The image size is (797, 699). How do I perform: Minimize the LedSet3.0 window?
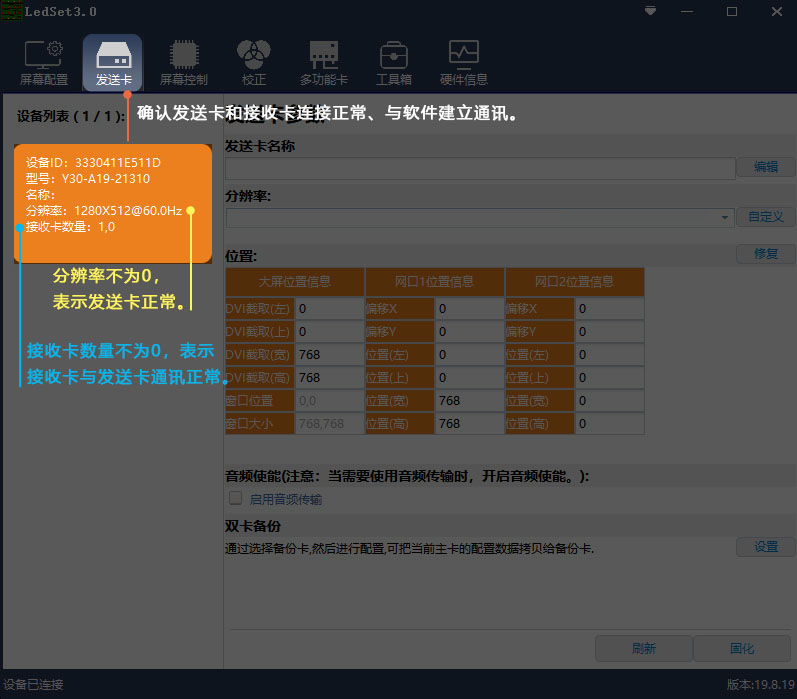click(x=687, y=11)
